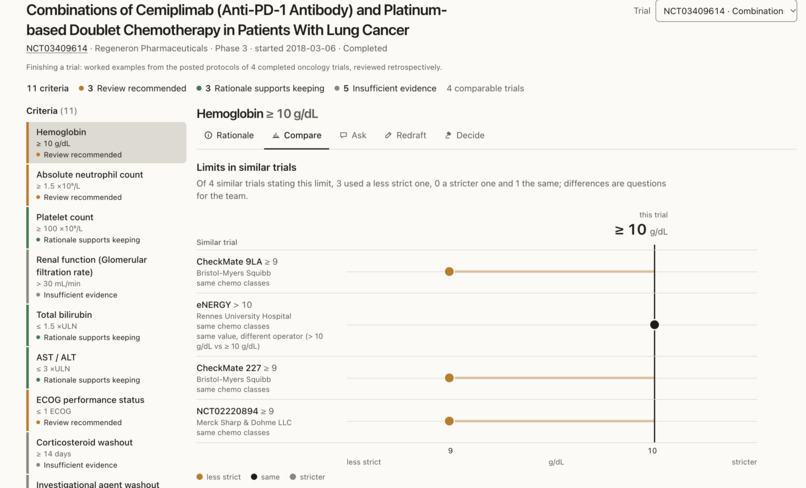The height and width of the screenshot is (488, 806).
Task: Click the CheckMate 227 trial name
Action: click(x=229, y=368)
